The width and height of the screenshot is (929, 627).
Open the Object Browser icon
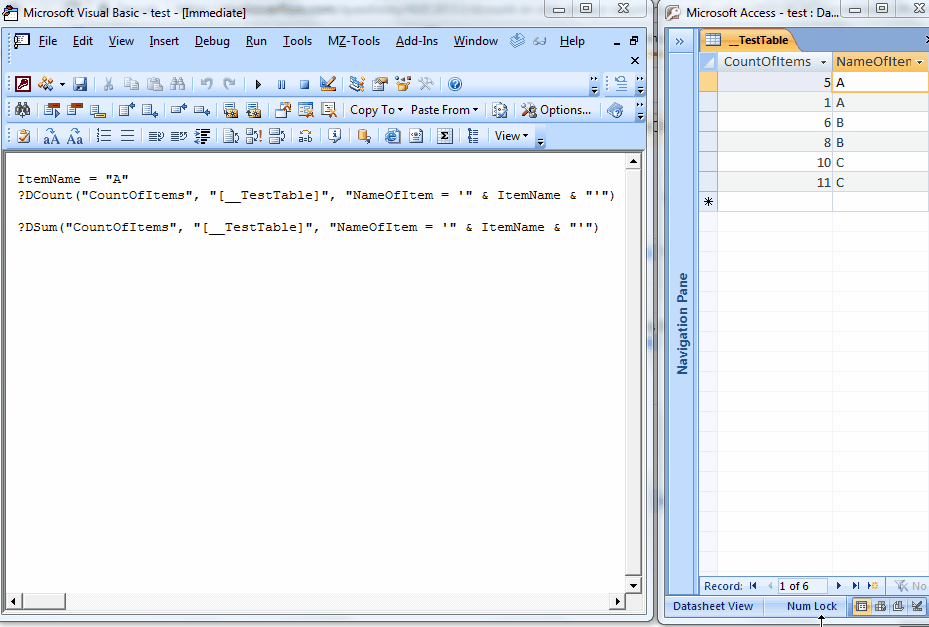(402, 84)
